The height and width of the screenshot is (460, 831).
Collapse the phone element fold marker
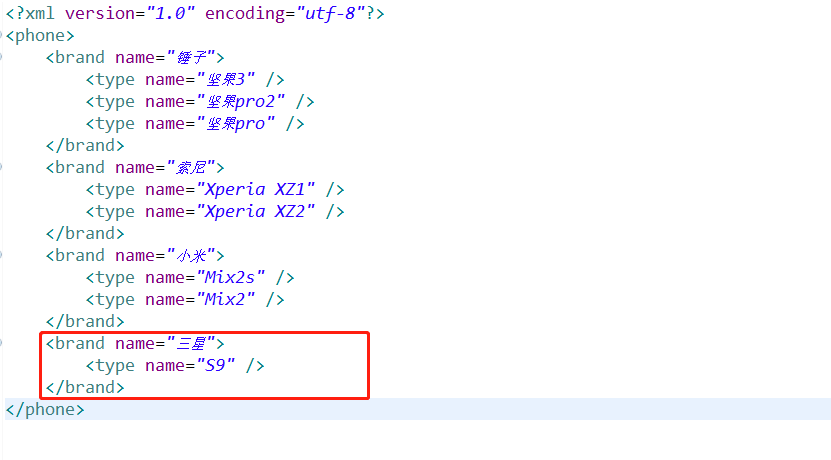point(1,36)
